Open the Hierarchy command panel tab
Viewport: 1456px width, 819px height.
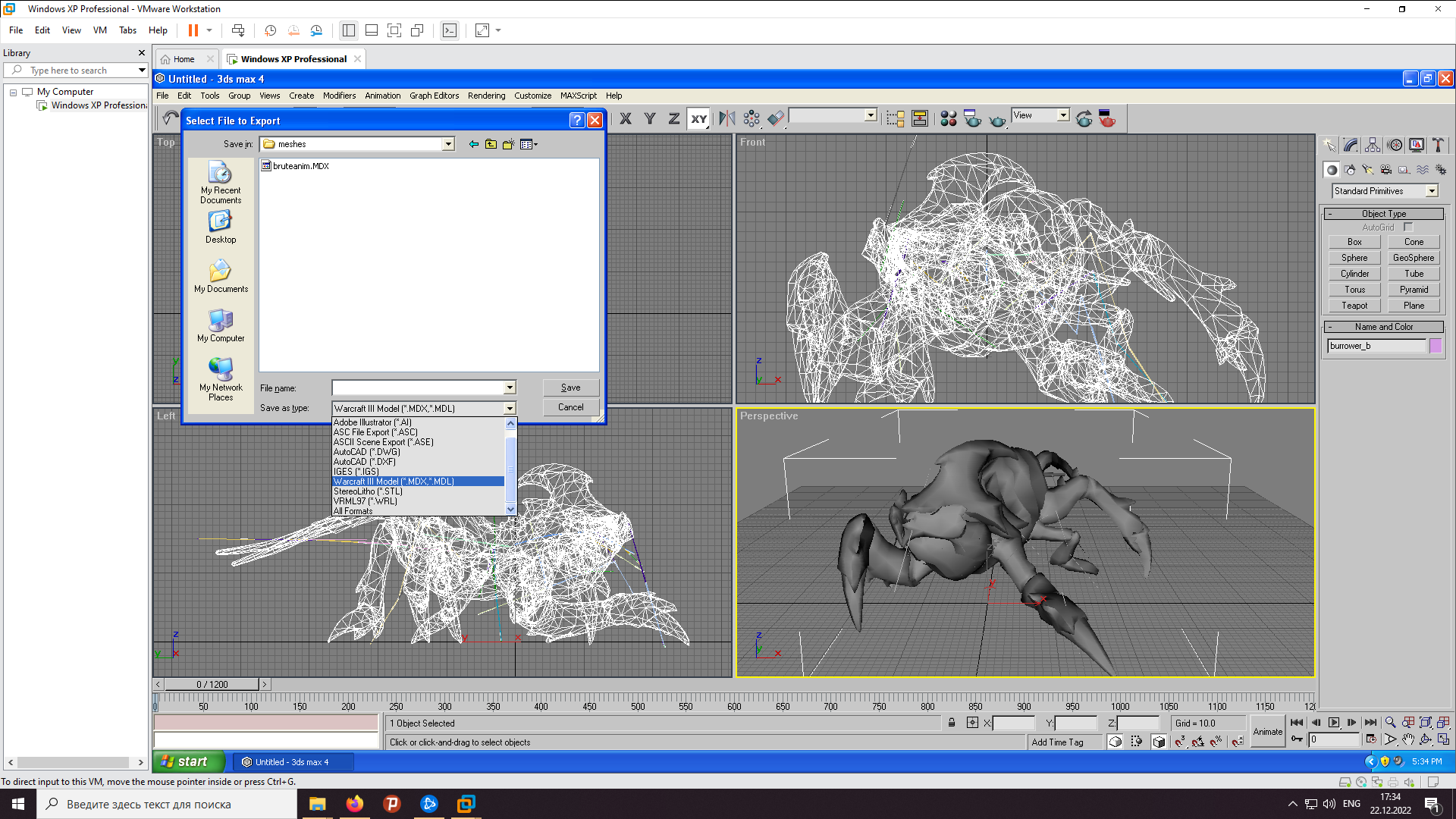(1373, 145)
